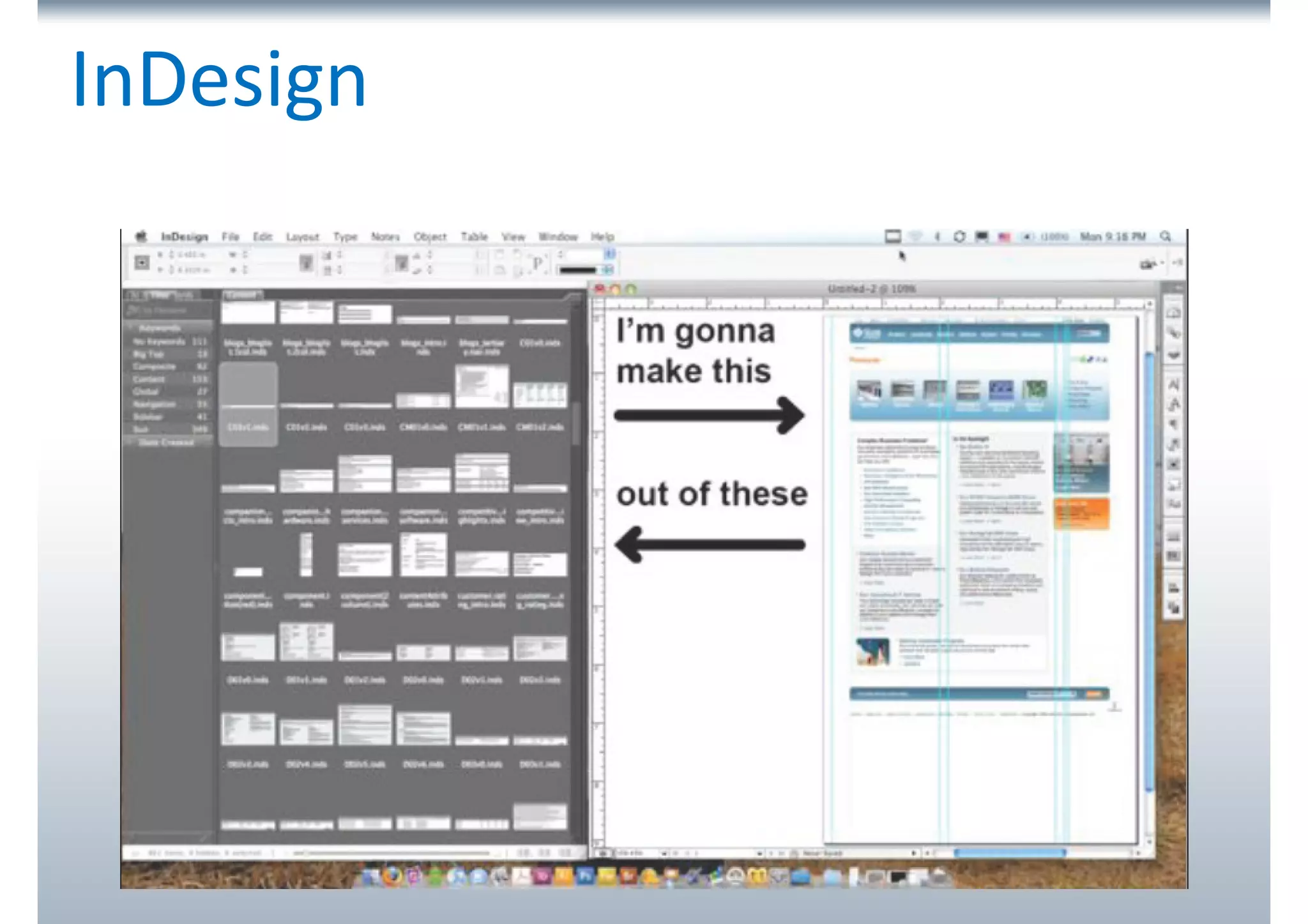Viewport: 1308px width, 924px height.
Task: Open the stroke type dropdown
Action: click(x=608, y=269)
